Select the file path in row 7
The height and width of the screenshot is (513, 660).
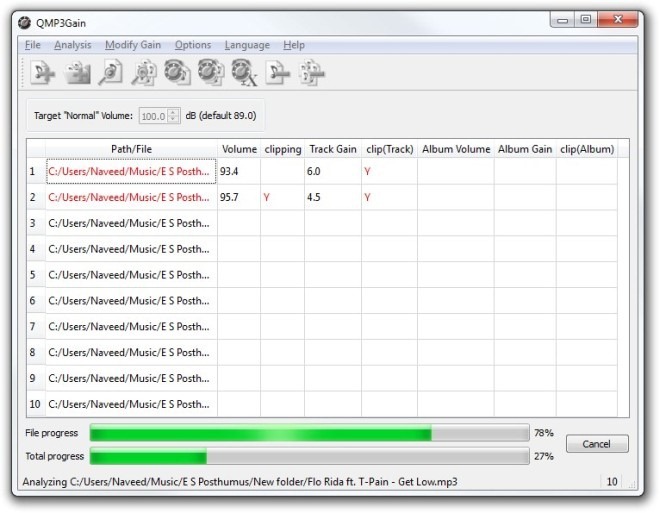131,327
